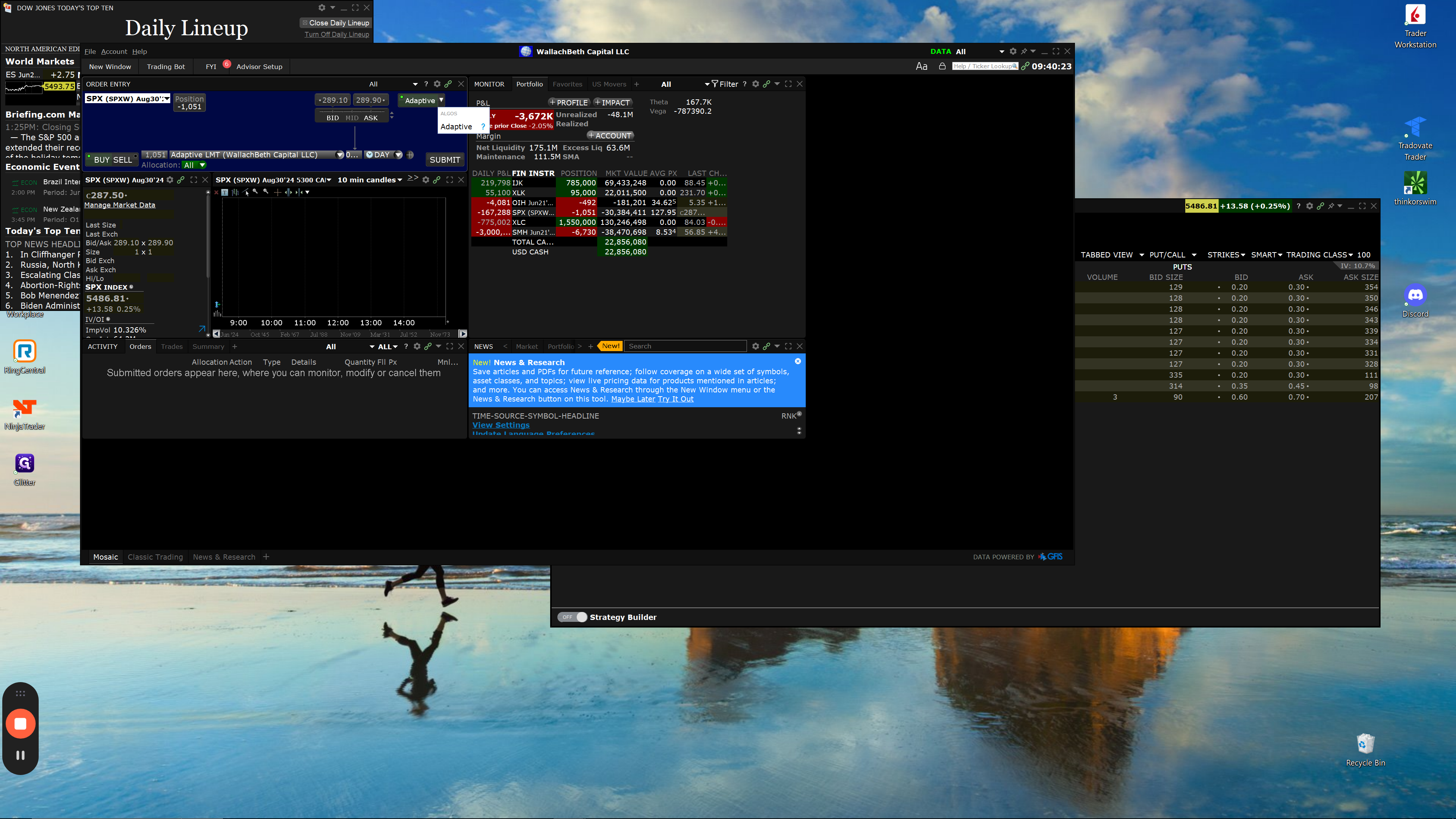This screenshot has height=819, width=1456.
Task: Select BUY in the order entry toggle
Action: coord(102,160)
